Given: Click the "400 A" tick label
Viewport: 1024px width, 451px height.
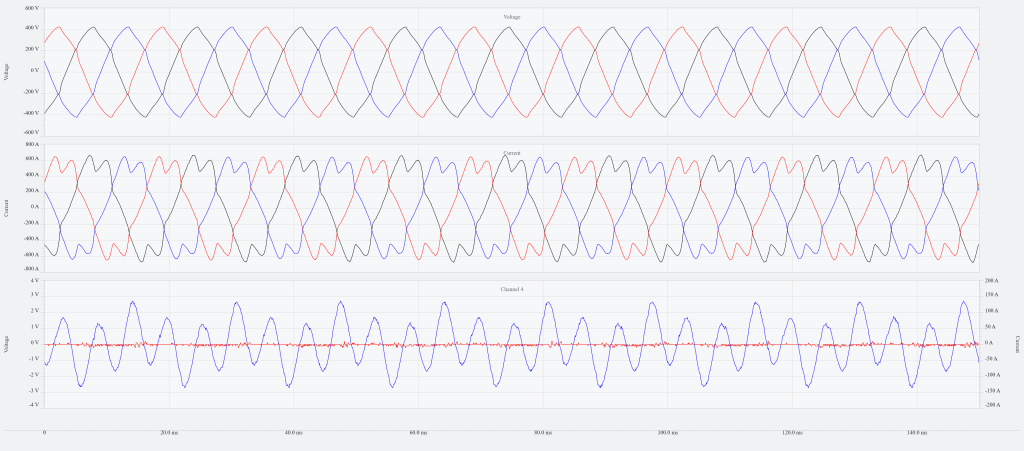Looking at the screenshot, I should (33, 175).
